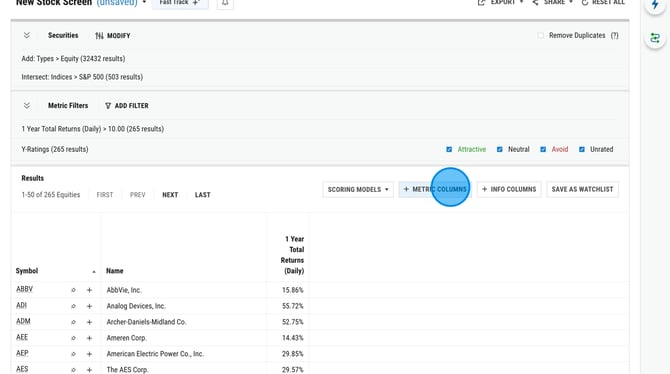This screenshot has height=374, width=670.
Task: Click the lightning bolt sidebar icon
Action: tap(655, 5)
